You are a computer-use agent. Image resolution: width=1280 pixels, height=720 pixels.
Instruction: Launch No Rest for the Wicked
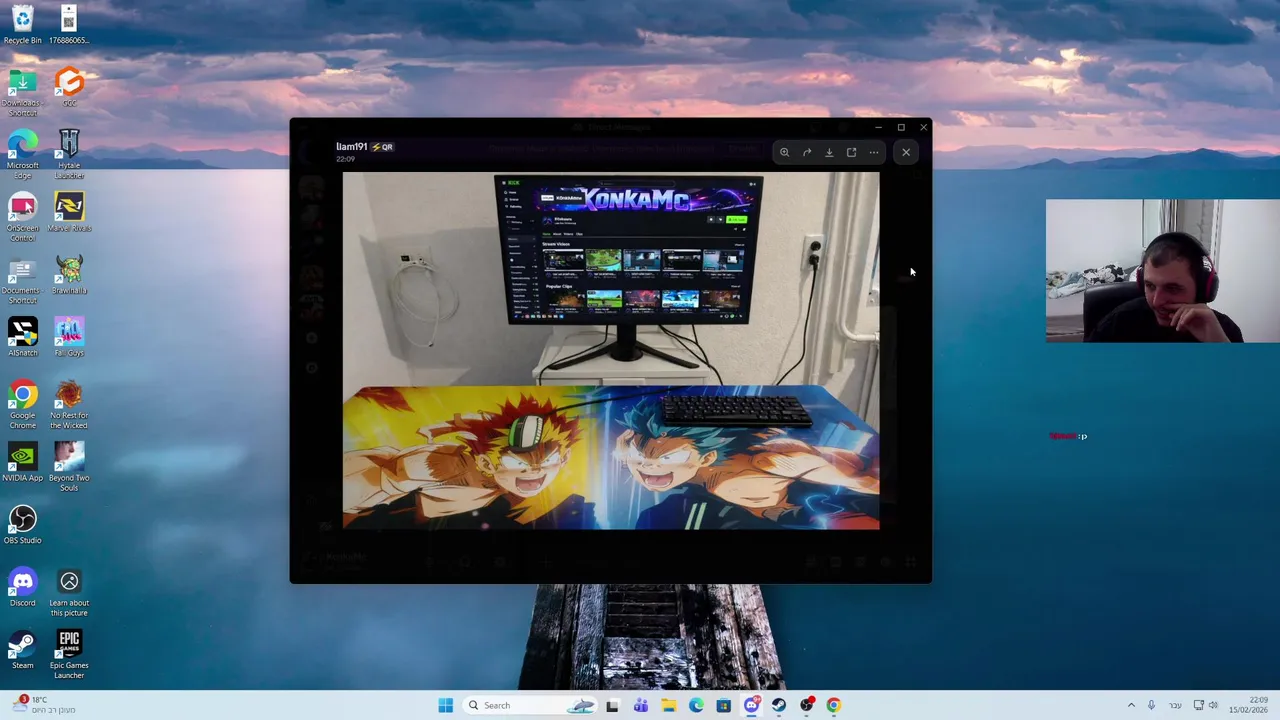(x=69, y=404)
